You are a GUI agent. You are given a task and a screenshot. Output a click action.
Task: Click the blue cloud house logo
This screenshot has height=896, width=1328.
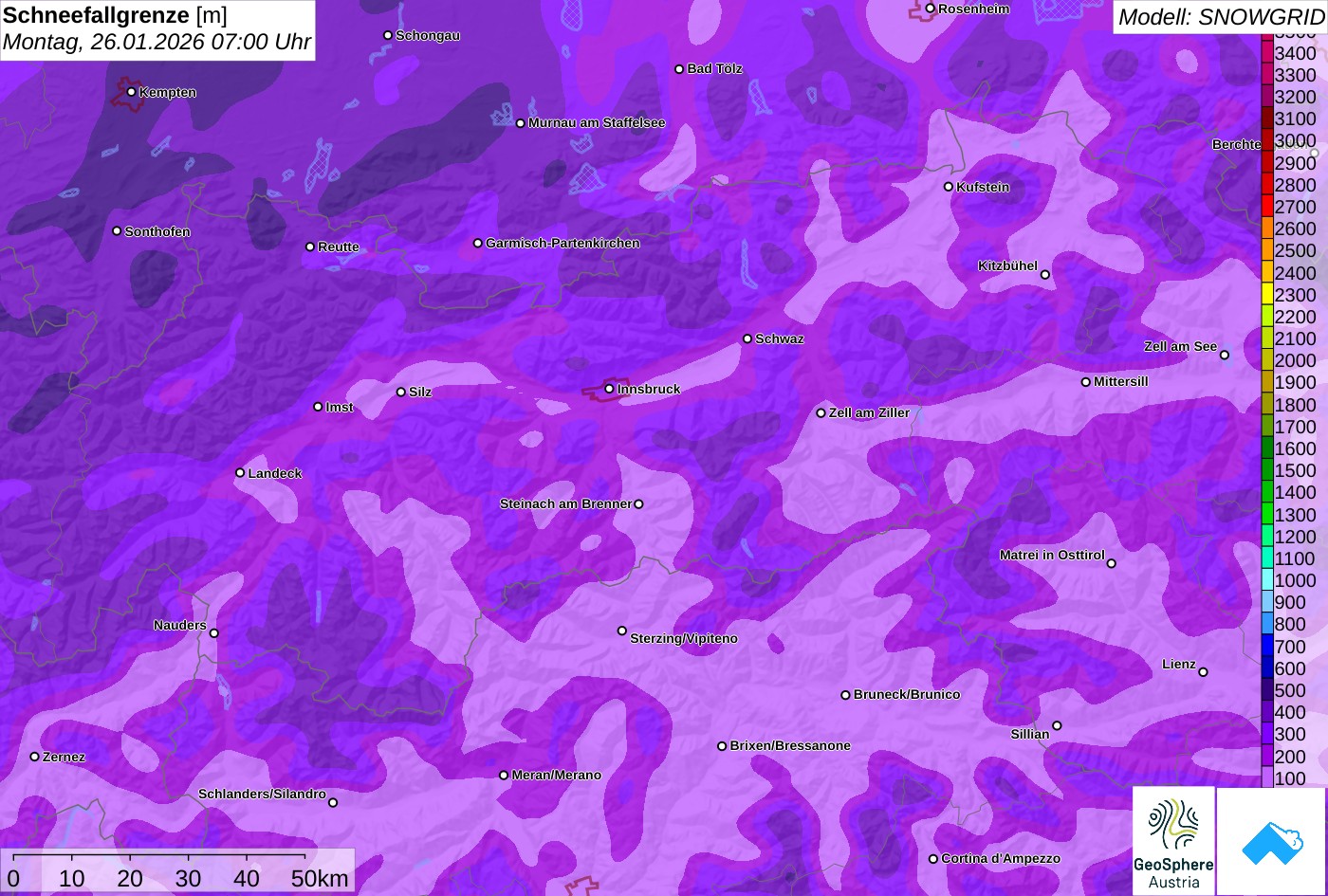[x=1272, y=841]
